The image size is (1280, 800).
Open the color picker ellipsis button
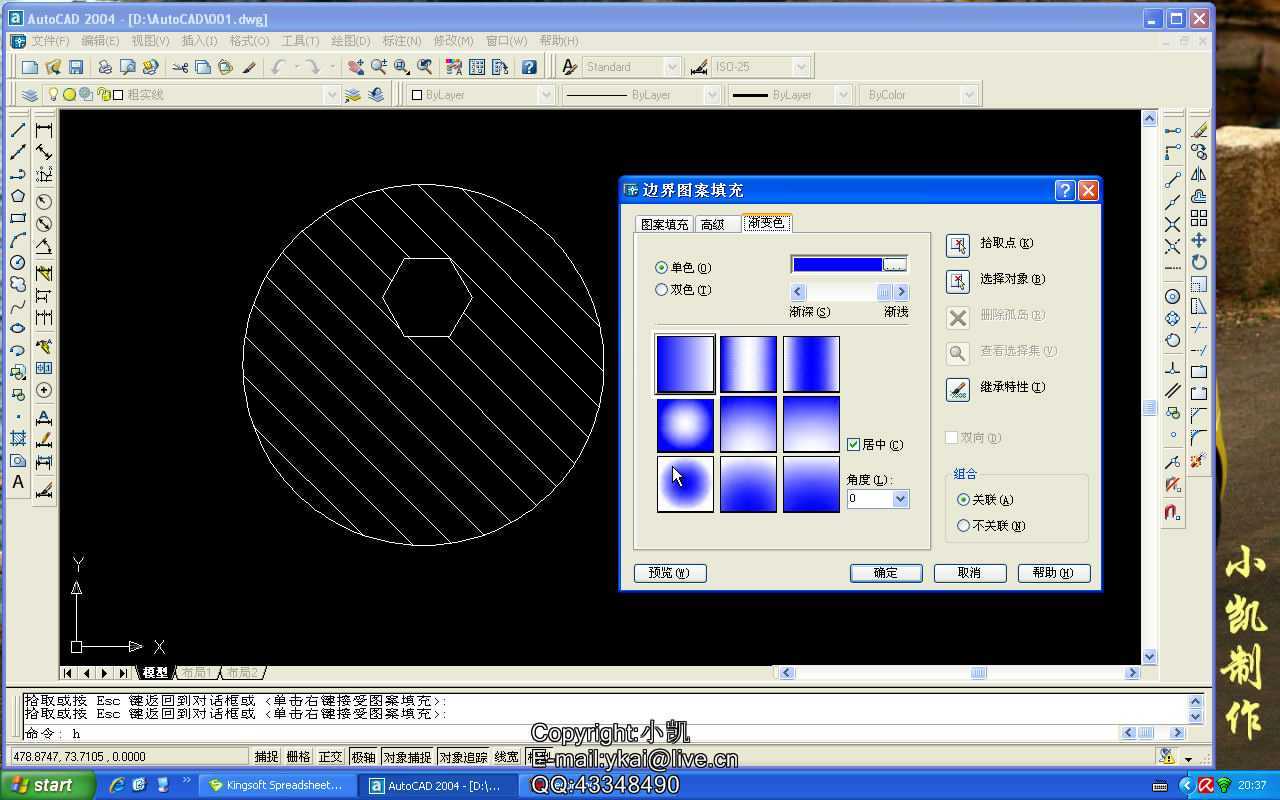pyautogui.click(x=895, y=265)
